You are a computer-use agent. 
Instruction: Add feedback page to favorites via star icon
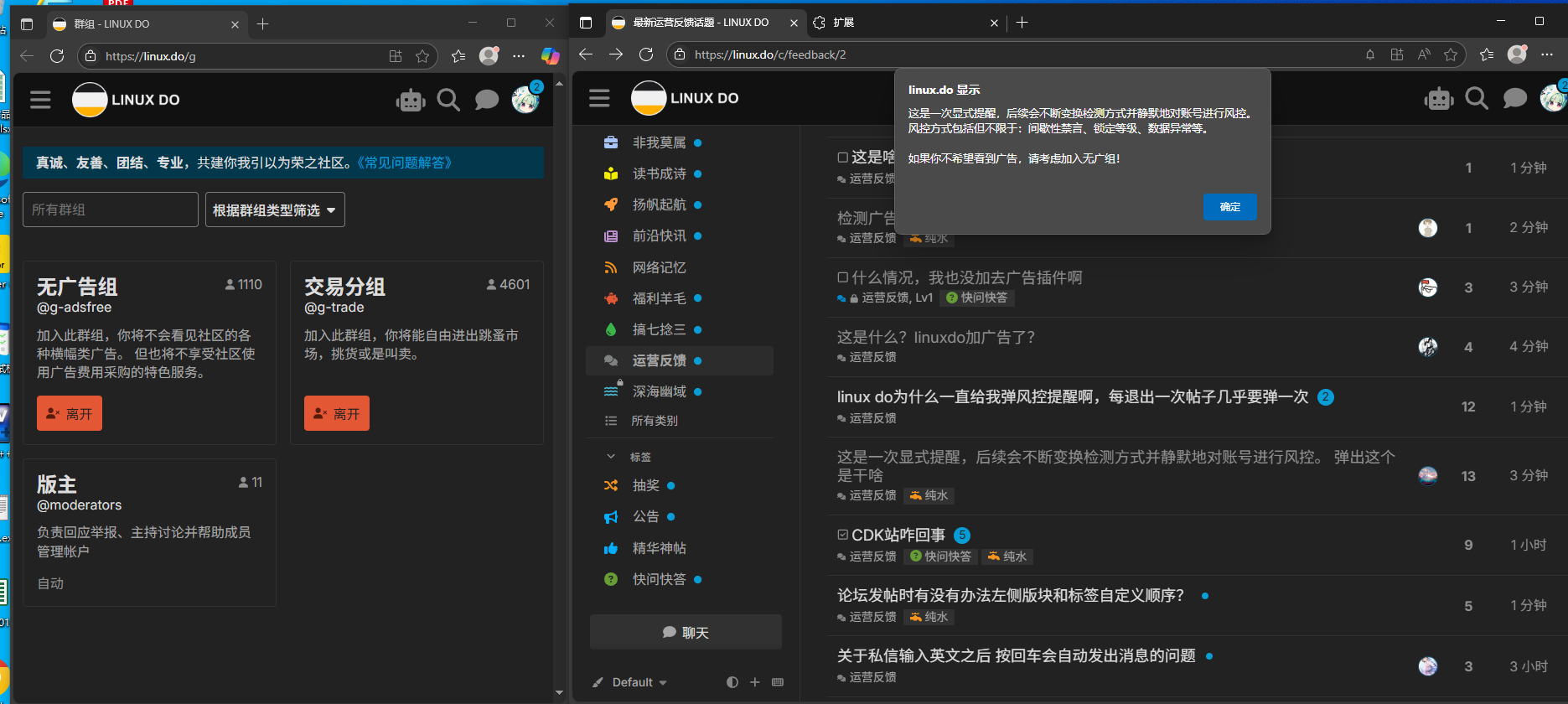1451,54
